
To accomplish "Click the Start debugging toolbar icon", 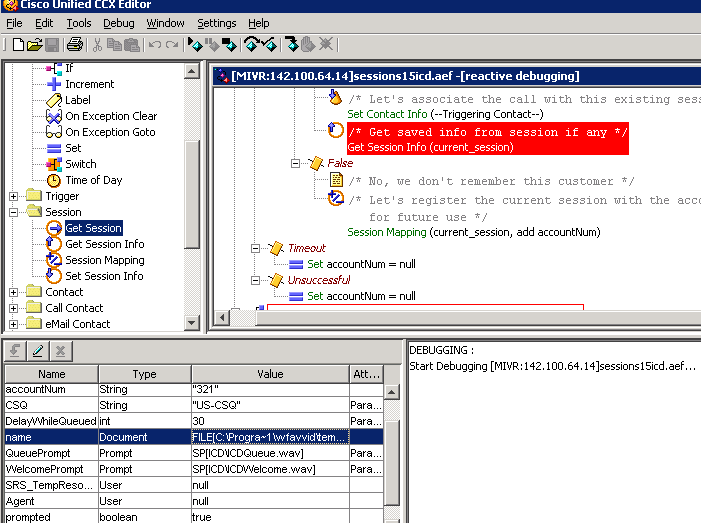I will click(195, 45).
